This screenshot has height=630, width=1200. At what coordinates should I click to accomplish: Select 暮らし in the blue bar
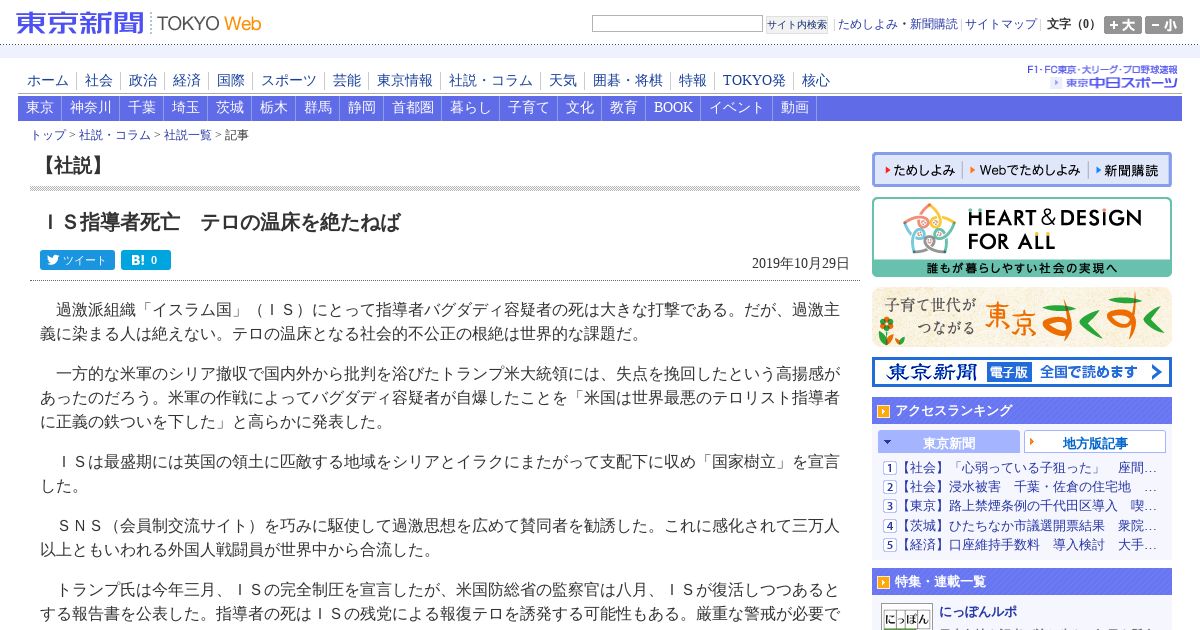tap(471, 108)
